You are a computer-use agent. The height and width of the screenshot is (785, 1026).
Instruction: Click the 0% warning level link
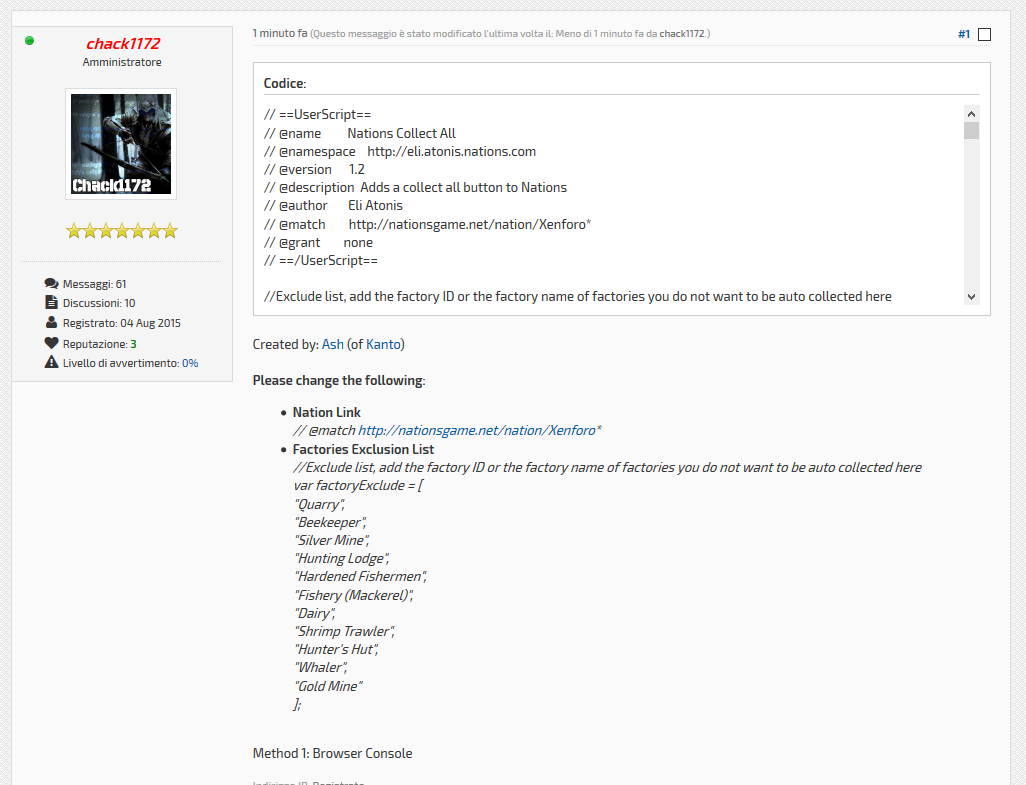[190, 363]
